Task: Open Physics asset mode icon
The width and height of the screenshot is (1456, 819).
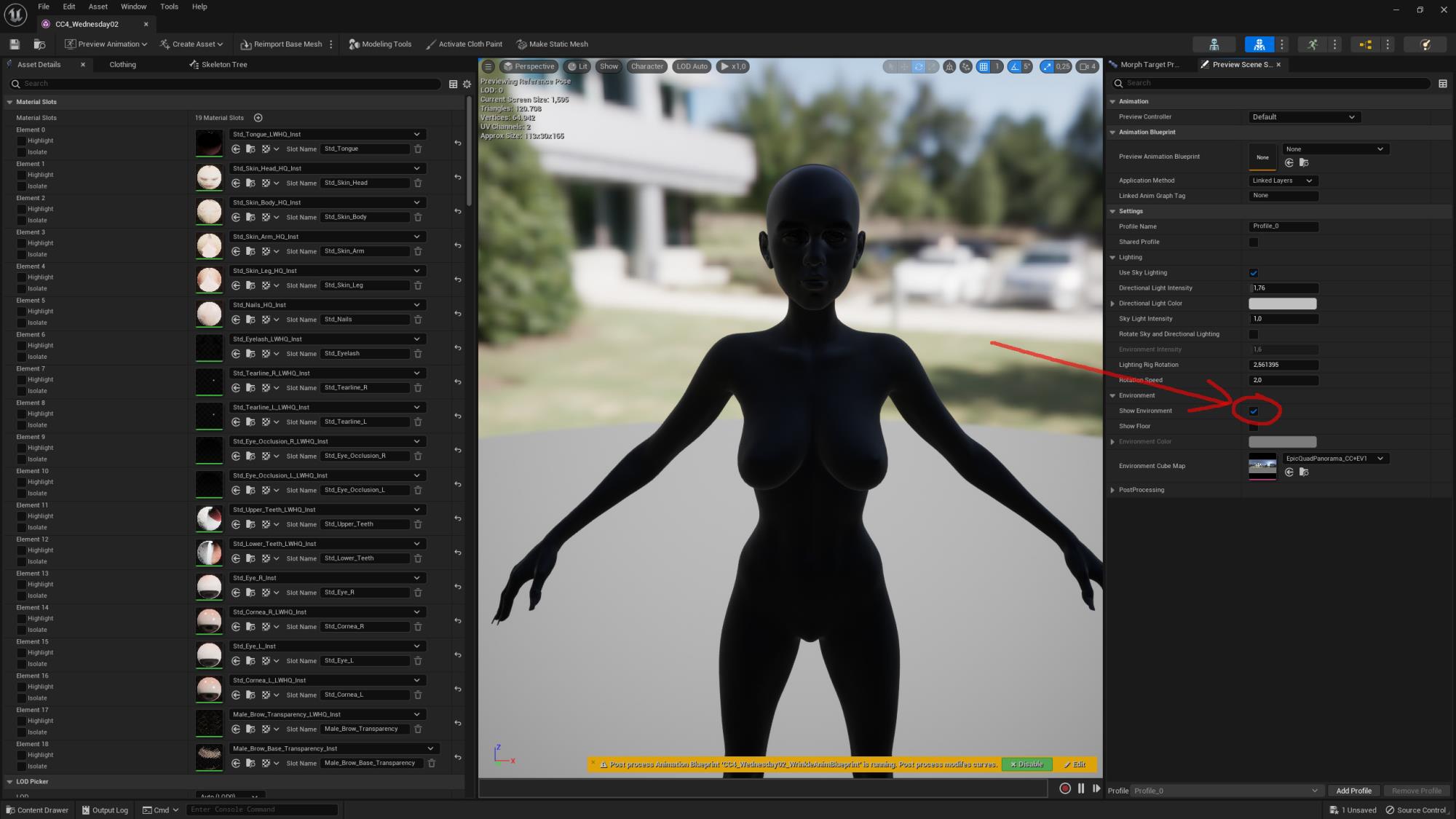Action: click(x=1425, y=44)
